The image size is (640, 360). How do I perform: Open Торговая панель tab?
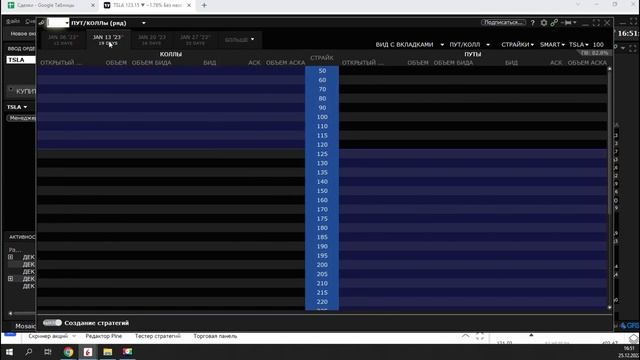(215, 336)
